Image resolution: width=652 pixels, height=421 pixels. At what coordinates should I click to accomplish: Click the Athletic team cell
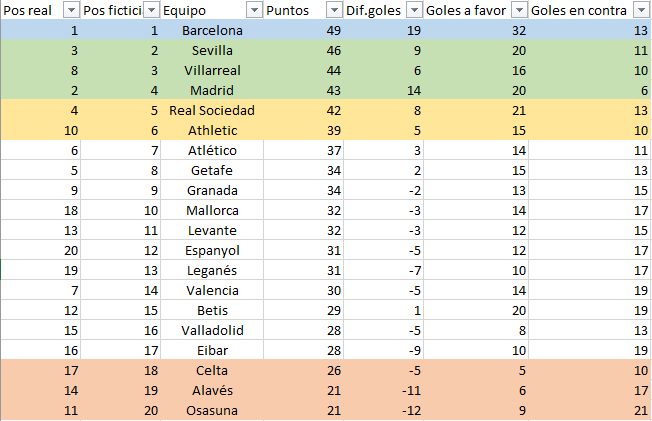click(x=212, y=130)
